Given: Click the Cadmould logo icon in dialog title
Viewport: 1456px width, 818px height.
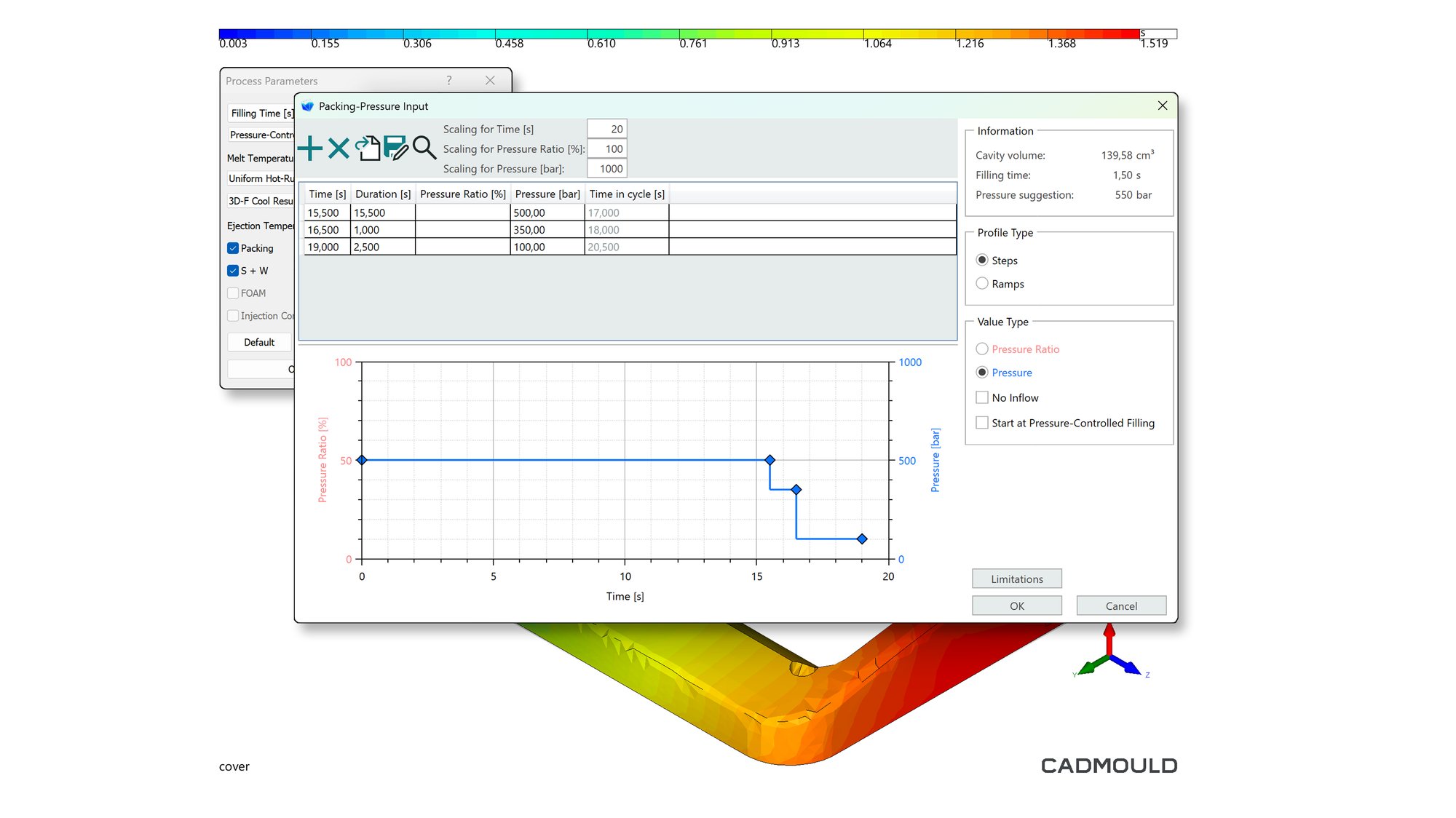Looking at the screenshot, I should 307,106.
